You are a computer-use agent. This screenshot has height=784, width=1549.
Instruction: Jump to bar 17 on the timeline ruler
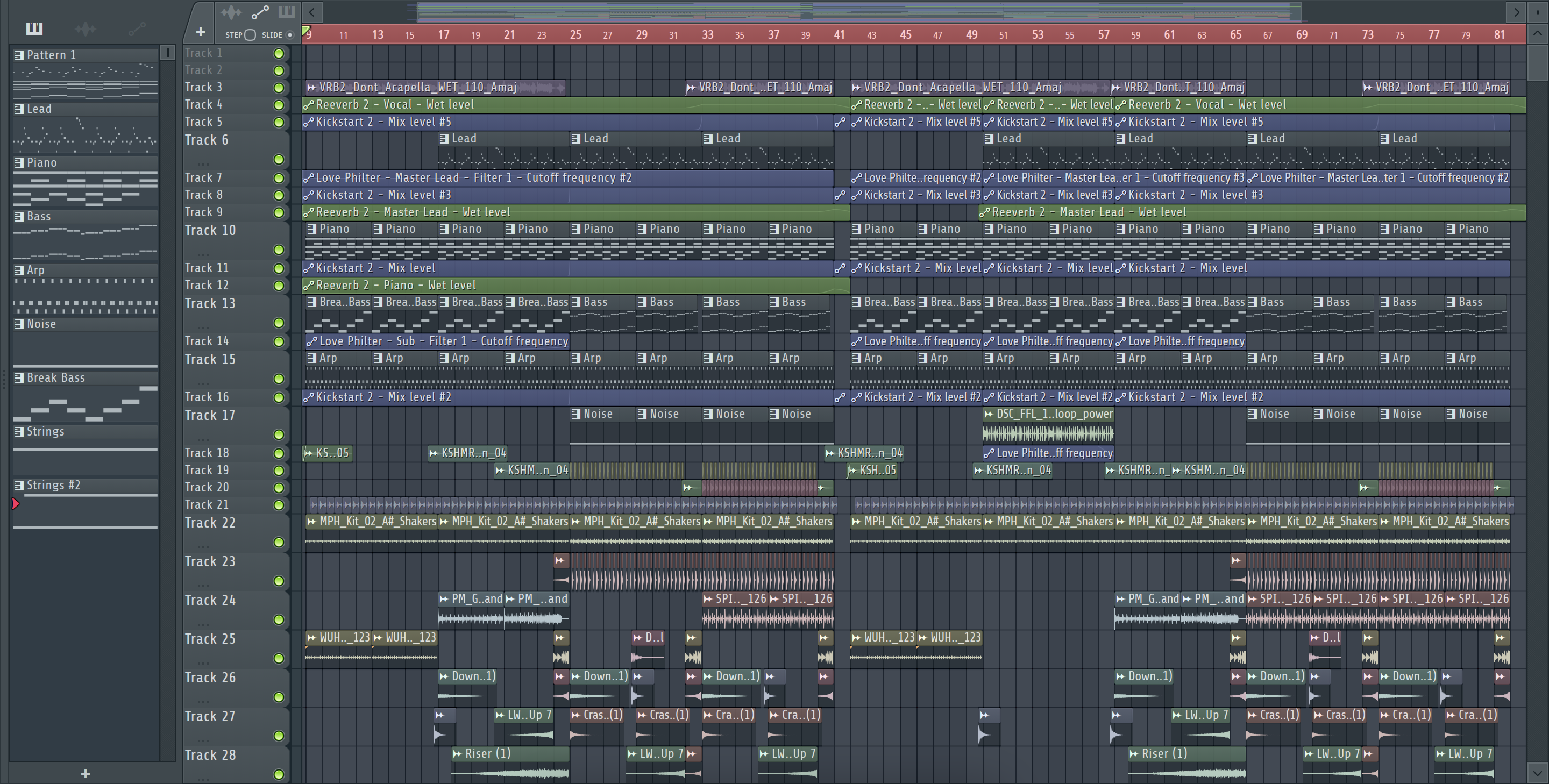(443, 35)
